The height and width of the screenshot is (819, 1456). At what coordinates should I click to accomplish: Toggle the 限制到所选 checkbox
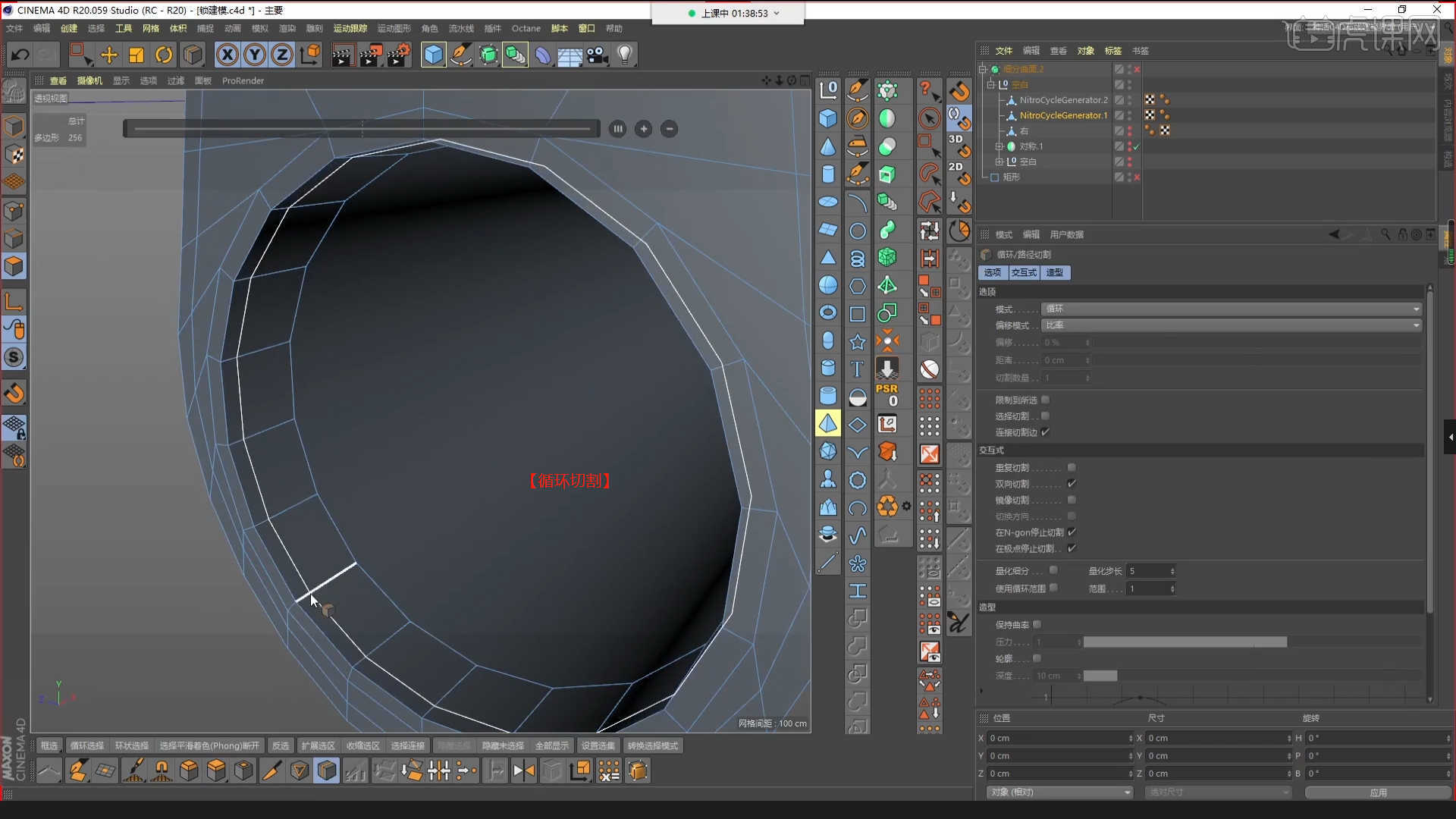click(x=1046, y=400)
